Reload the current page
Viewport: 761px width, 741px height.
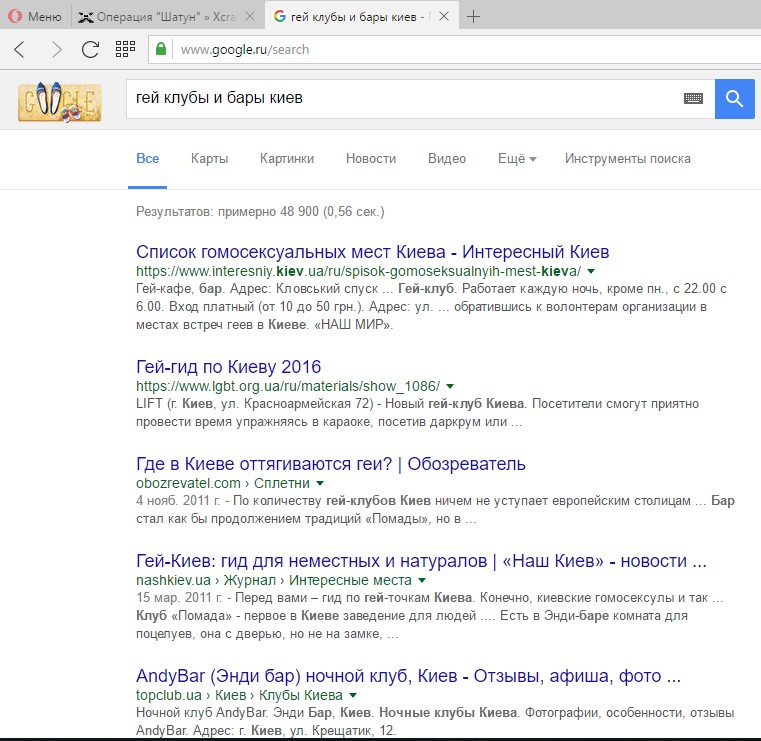90,49
